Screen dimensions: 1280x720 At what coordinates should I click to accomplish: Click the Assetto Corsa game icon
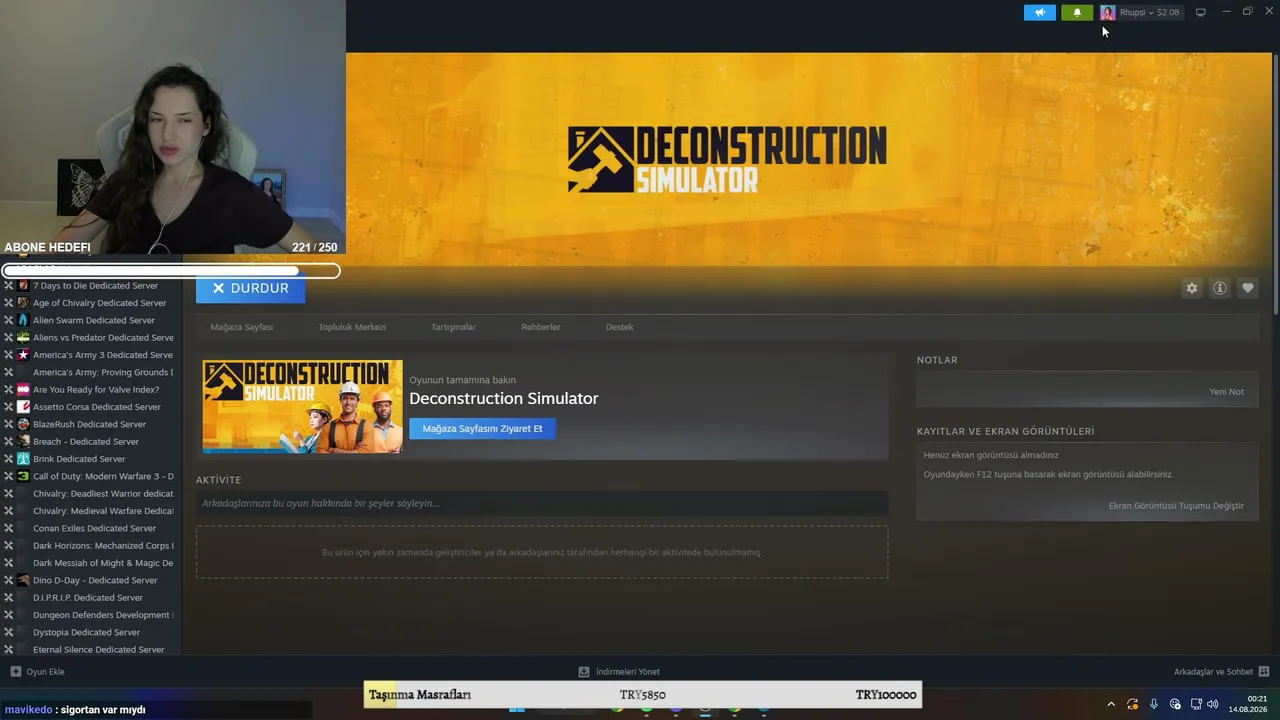pyautogui.click(x=23, y=407)
